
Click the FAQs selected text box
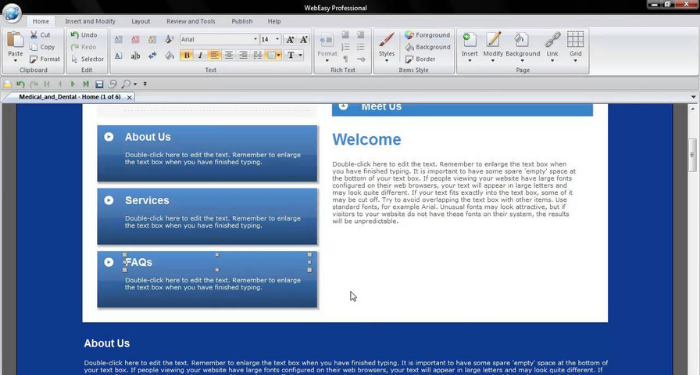(217, 262)
